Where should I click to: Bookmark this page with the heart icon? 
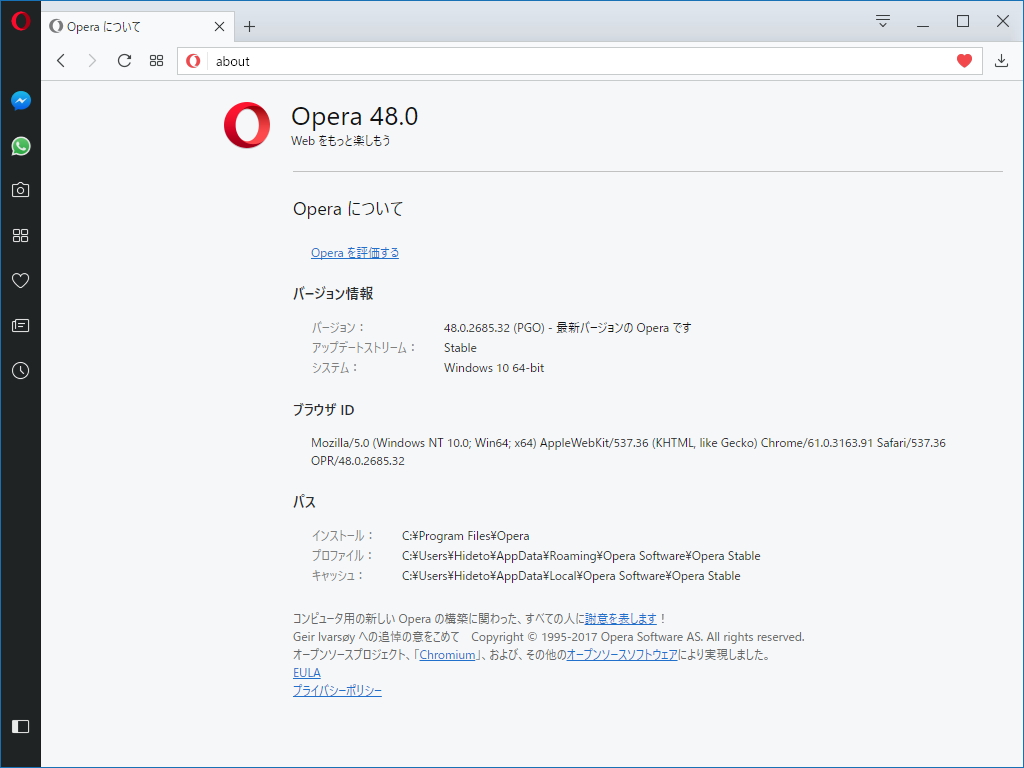click(963, 60)
